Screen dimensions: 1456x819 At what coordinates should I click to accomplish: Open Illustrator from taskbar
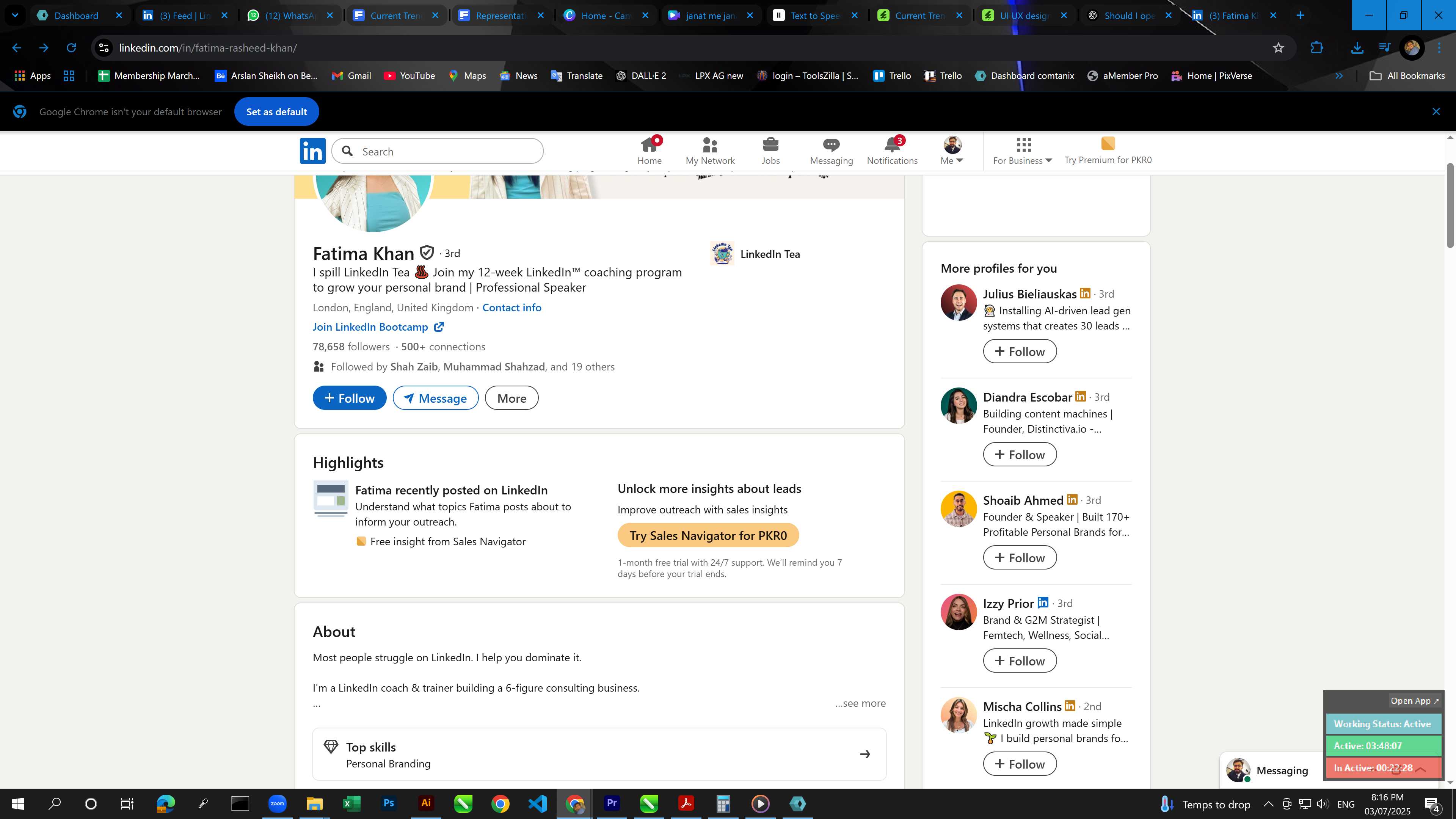click(426, 803)
